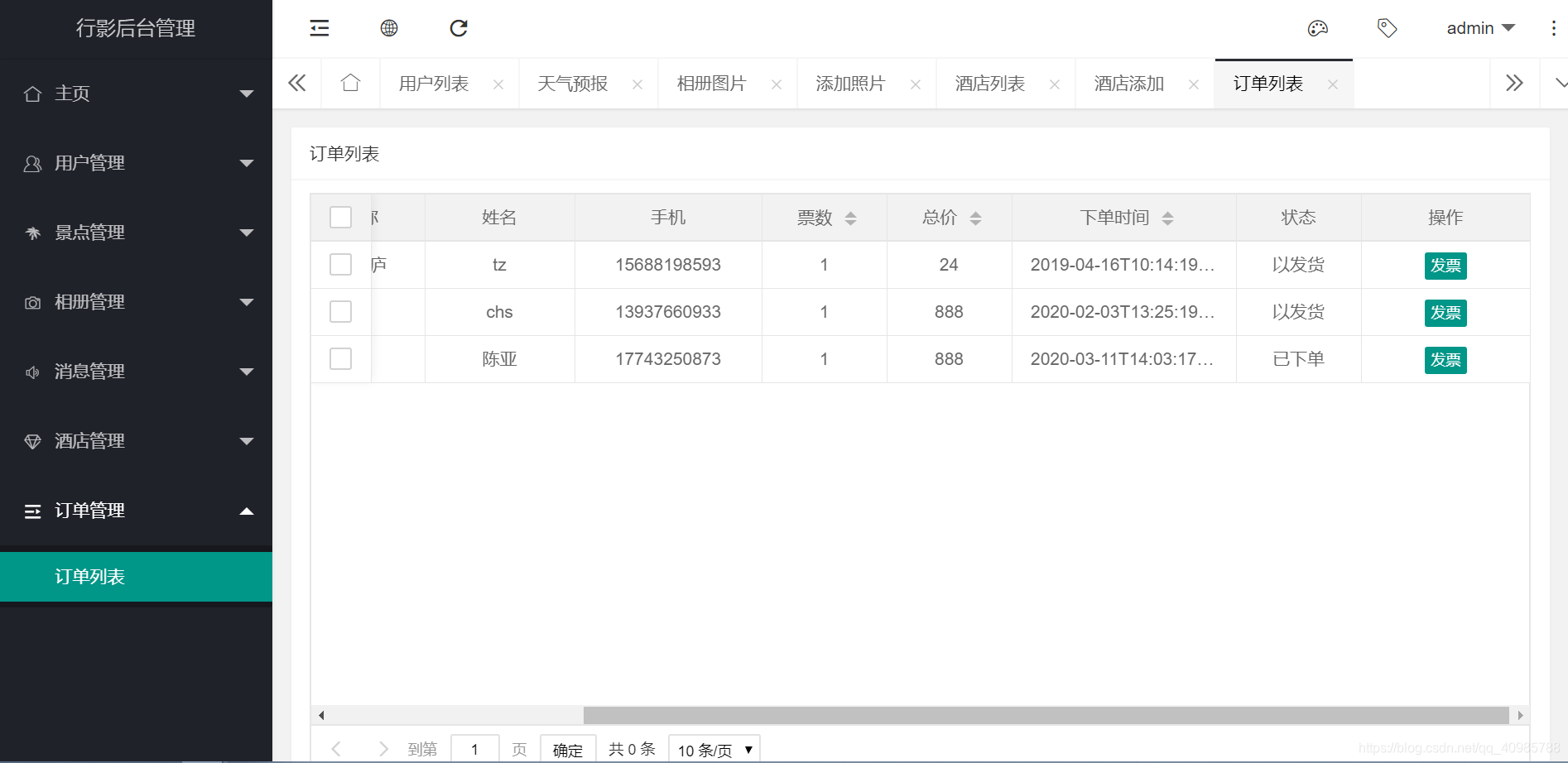Screen dimensions: 1568x763
Task: Open the website via the globe icon
Action: pyautogui.click(x=389, y=28)
